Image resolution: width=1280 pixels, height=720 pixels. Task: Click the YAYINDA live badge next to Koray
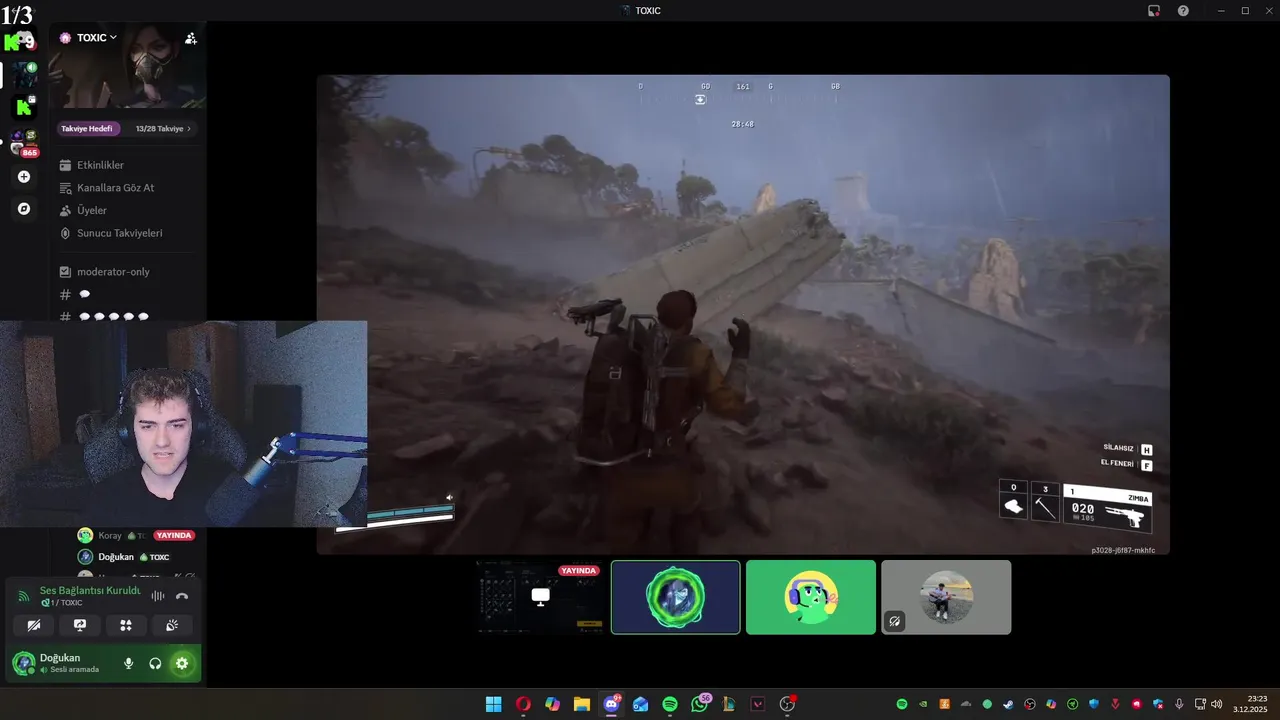(174, 536)
